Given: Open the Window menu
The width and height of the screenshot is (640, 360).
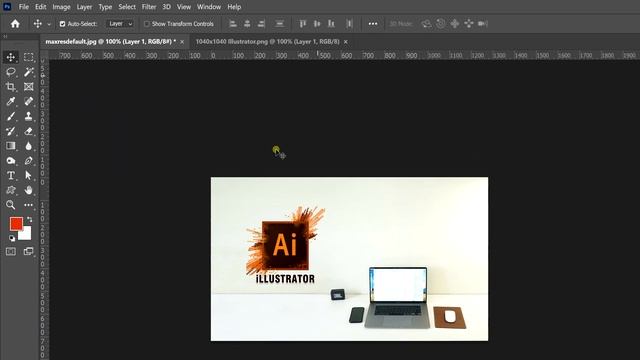Looking at the screenshot, I should 209,7.
